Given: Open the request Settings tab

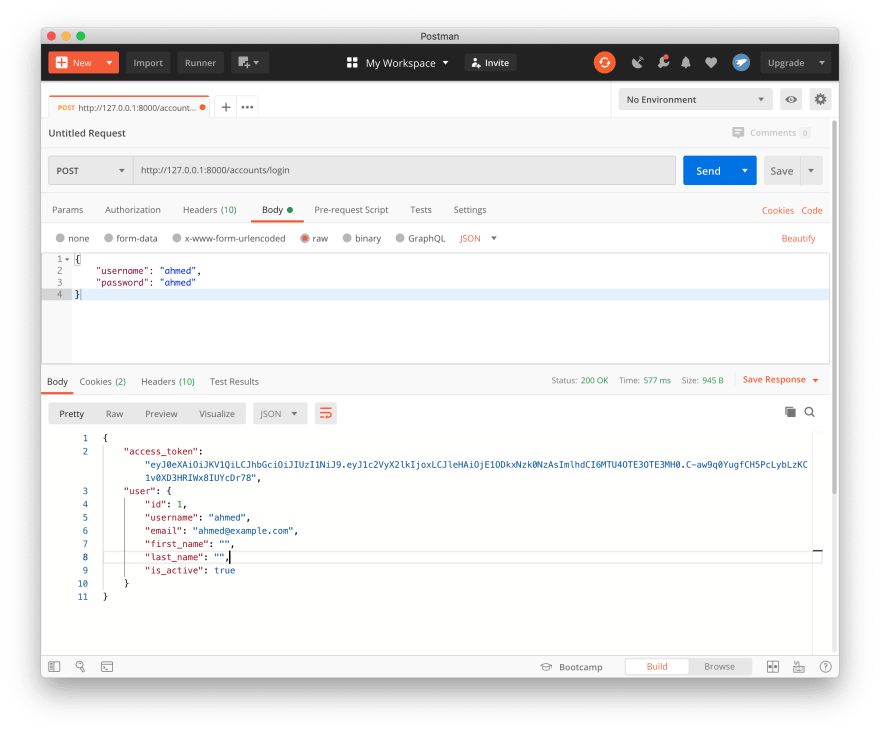Looking at the screenshot, I should pyautogui.click(x=470, y=209).
